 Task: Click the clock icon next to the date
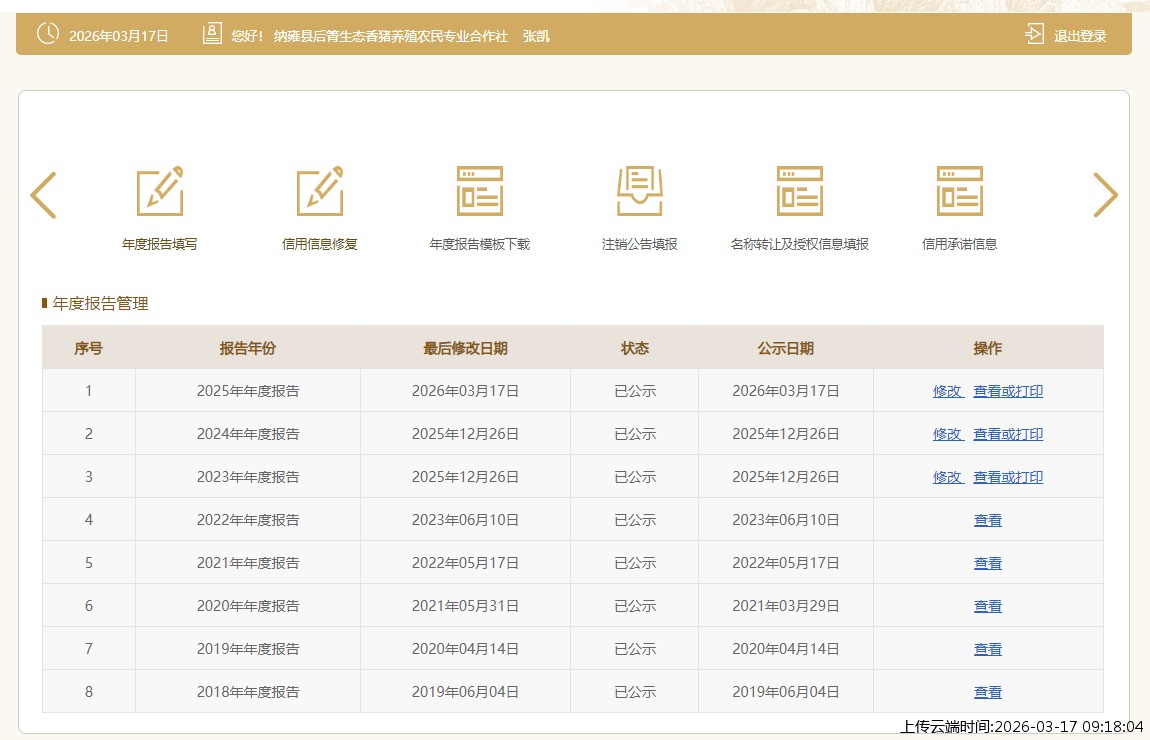tap(47, 35)
